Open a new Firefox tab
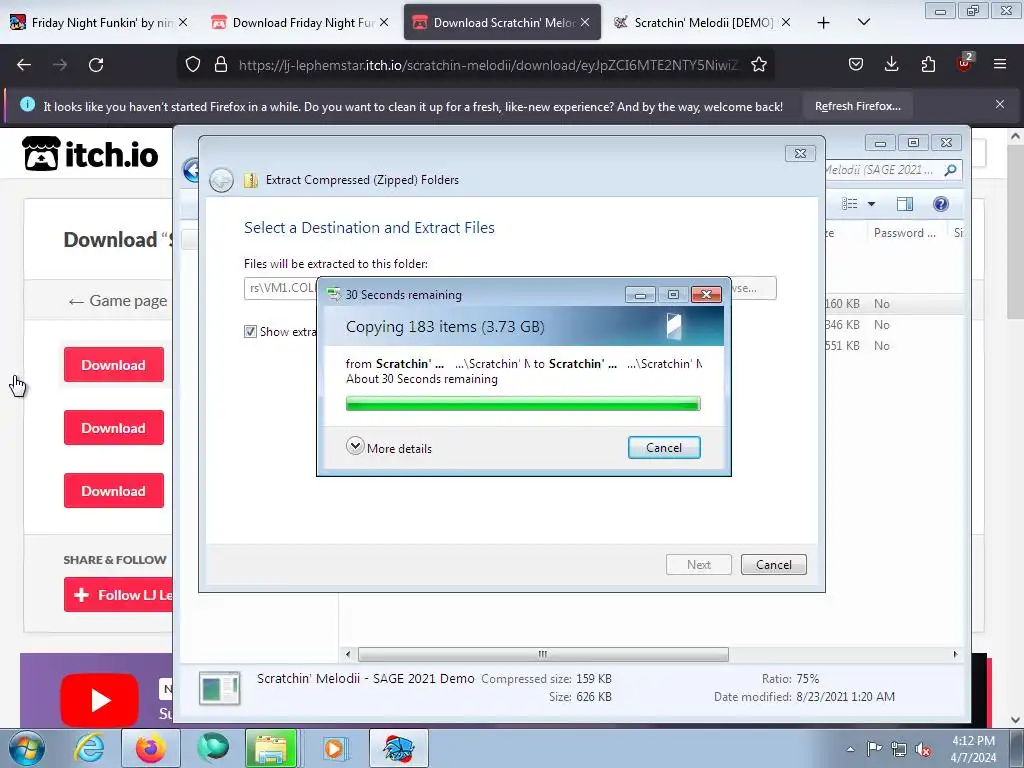Image resolution: width=1024 pixels, height=768 pixels. [823, 22]
